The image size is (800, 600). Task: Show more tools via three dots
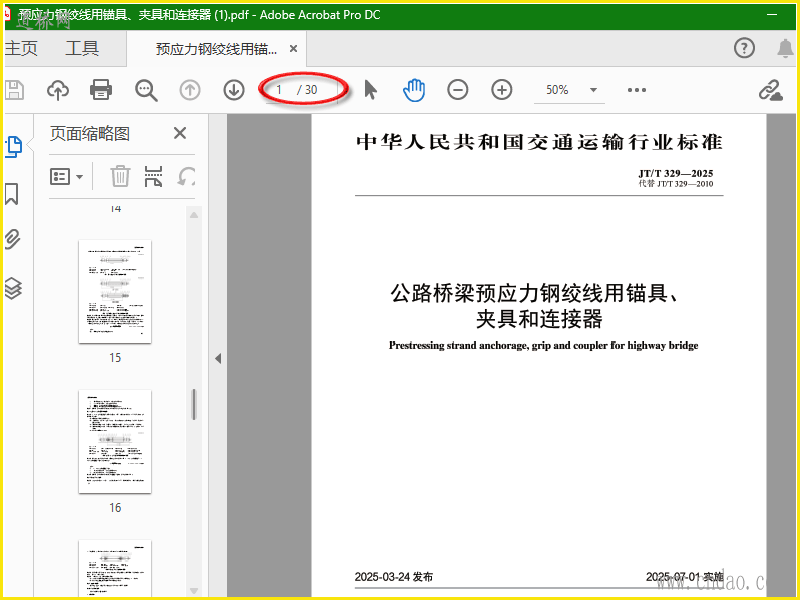coord(637,90)
